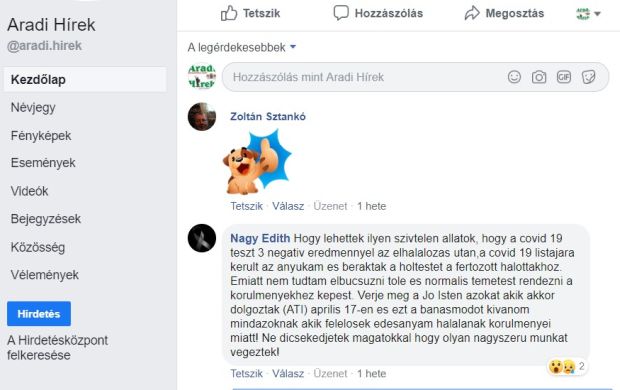Go to the Fényképek section
This screenshot has height=390, width=620.
coord(41,136)
